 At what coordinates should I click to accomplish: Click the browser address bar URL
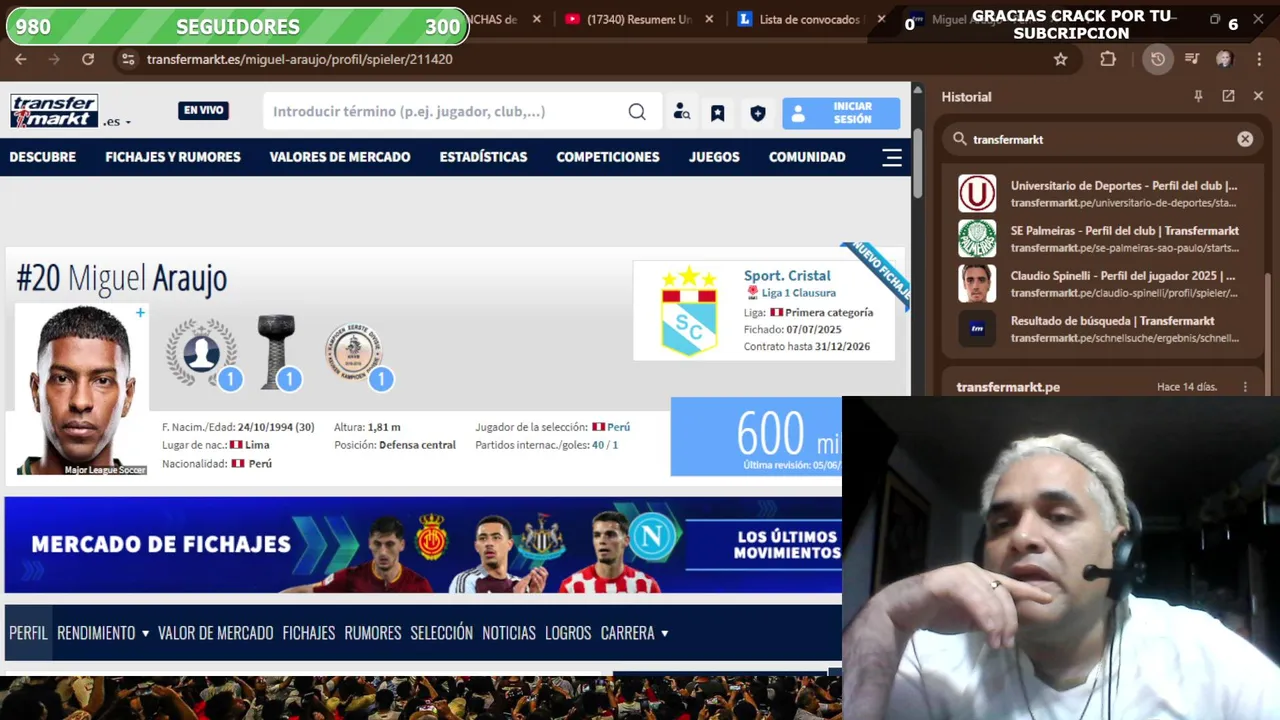pyautogui.click(x=299, y=59)
